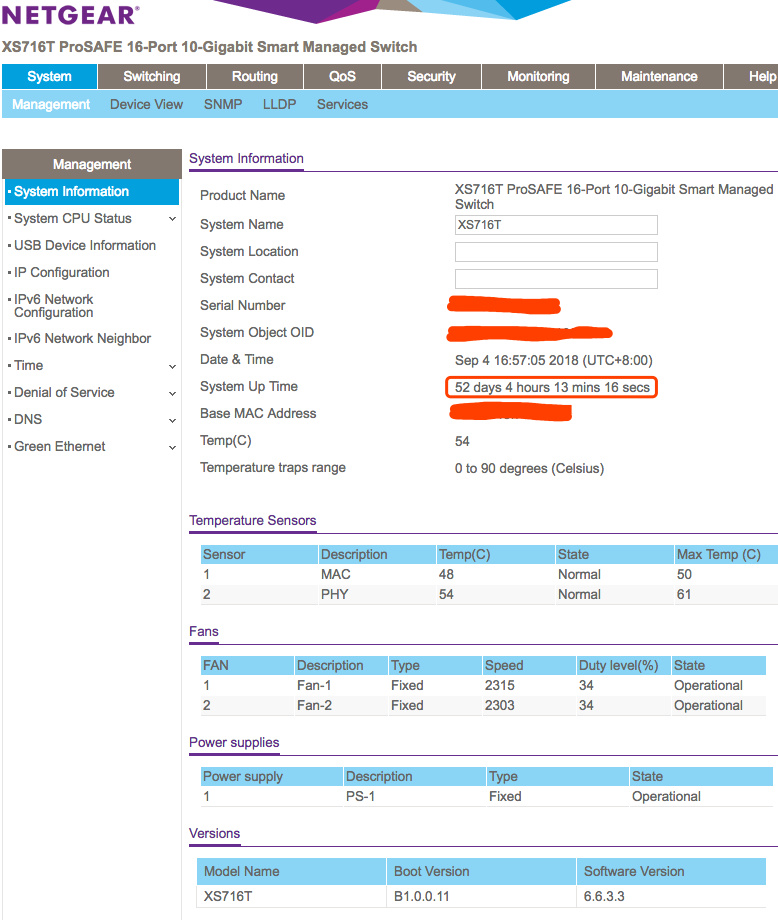Click the Fans section heading

click(x=204, y=631)
